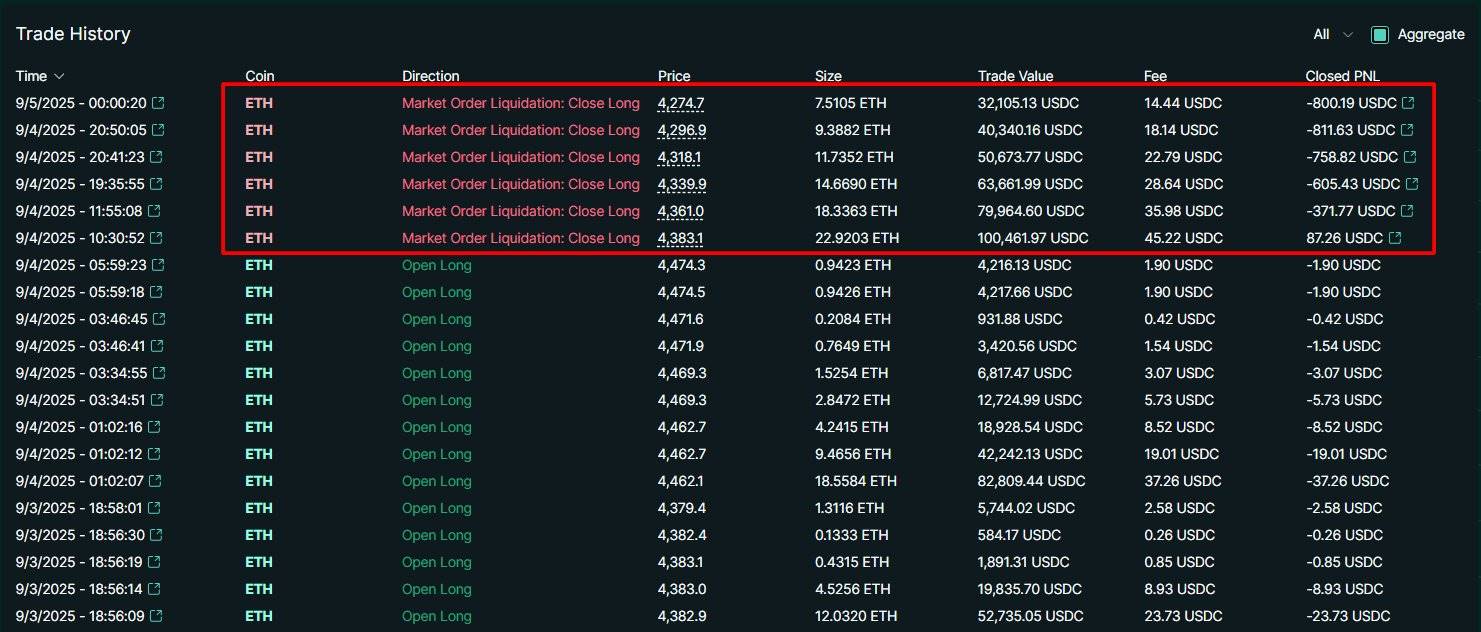Toggle the Aggregate checkbox
This screenshot has height=632, width=1481.
click(x=1380, y=35)
